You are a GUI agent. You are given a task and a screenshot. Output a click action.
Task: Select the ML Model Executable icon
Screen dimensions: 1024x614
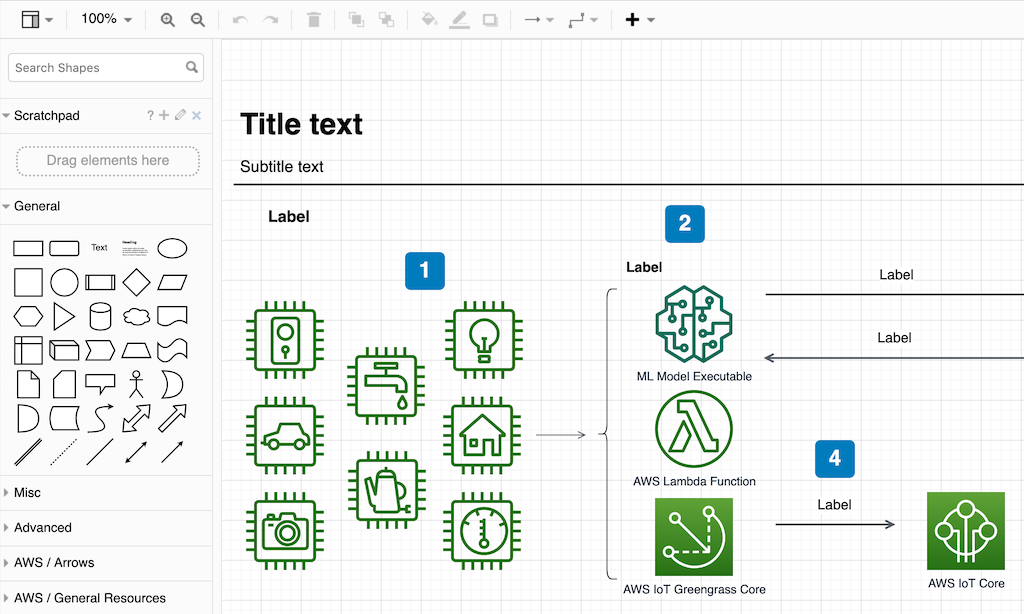(x=694, y=324)
